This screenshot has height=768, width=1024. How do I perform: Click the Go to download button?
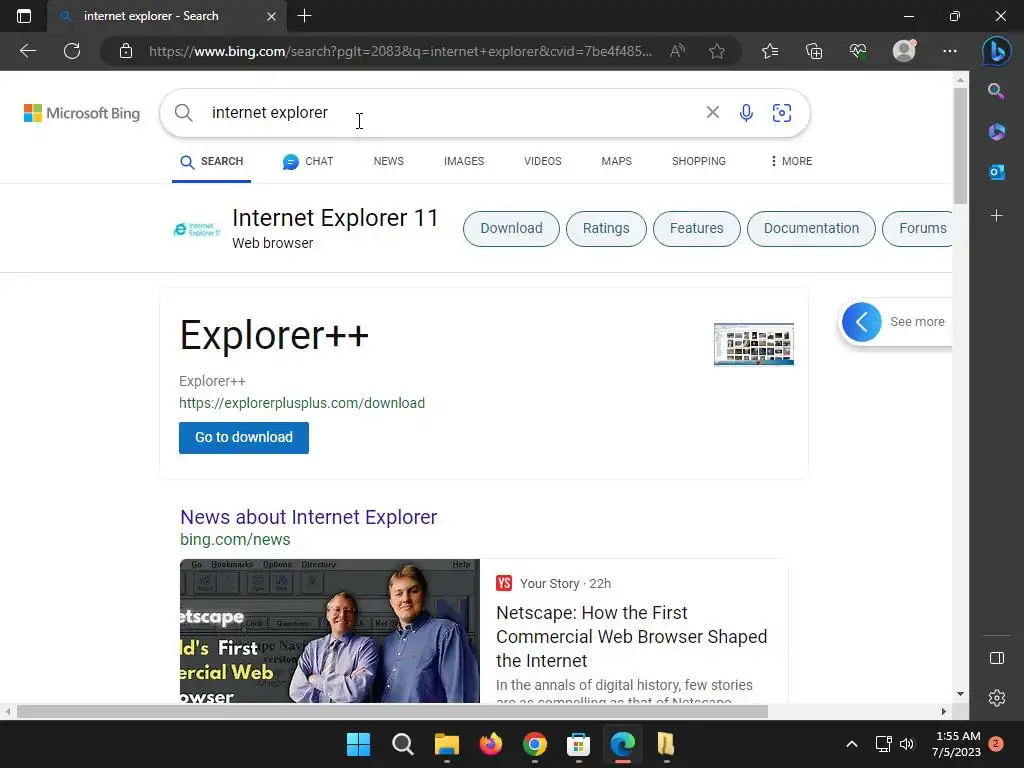click(x=244, y=438)
